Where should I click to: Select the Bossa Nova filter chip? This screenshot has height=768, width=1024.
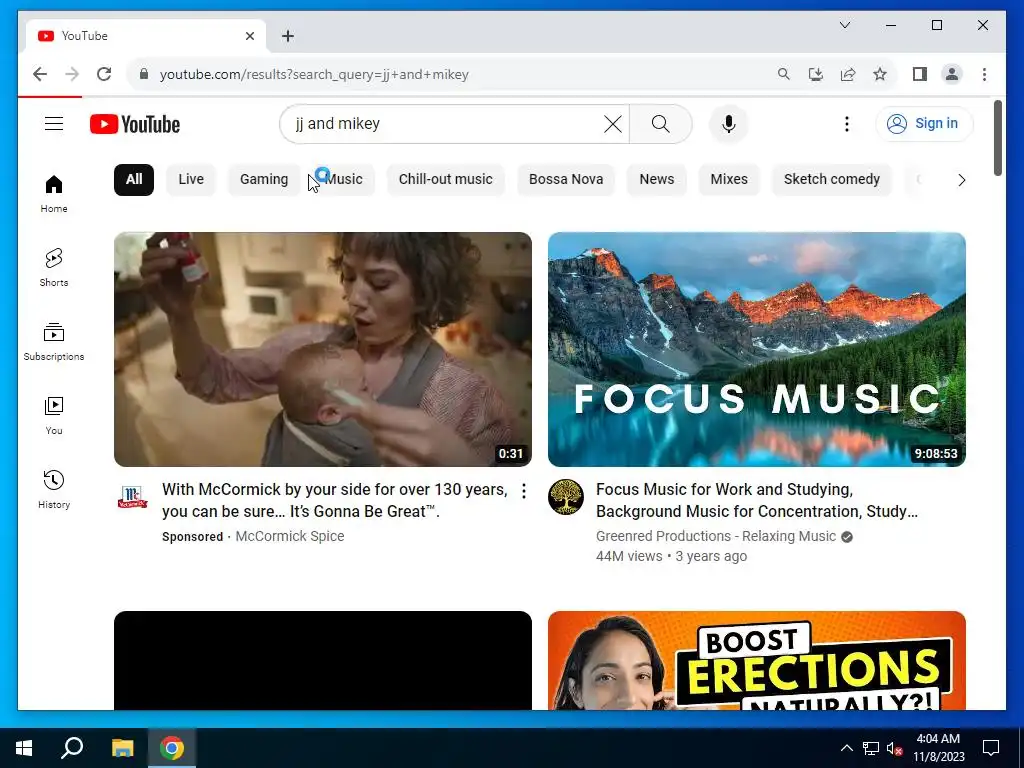566,180
